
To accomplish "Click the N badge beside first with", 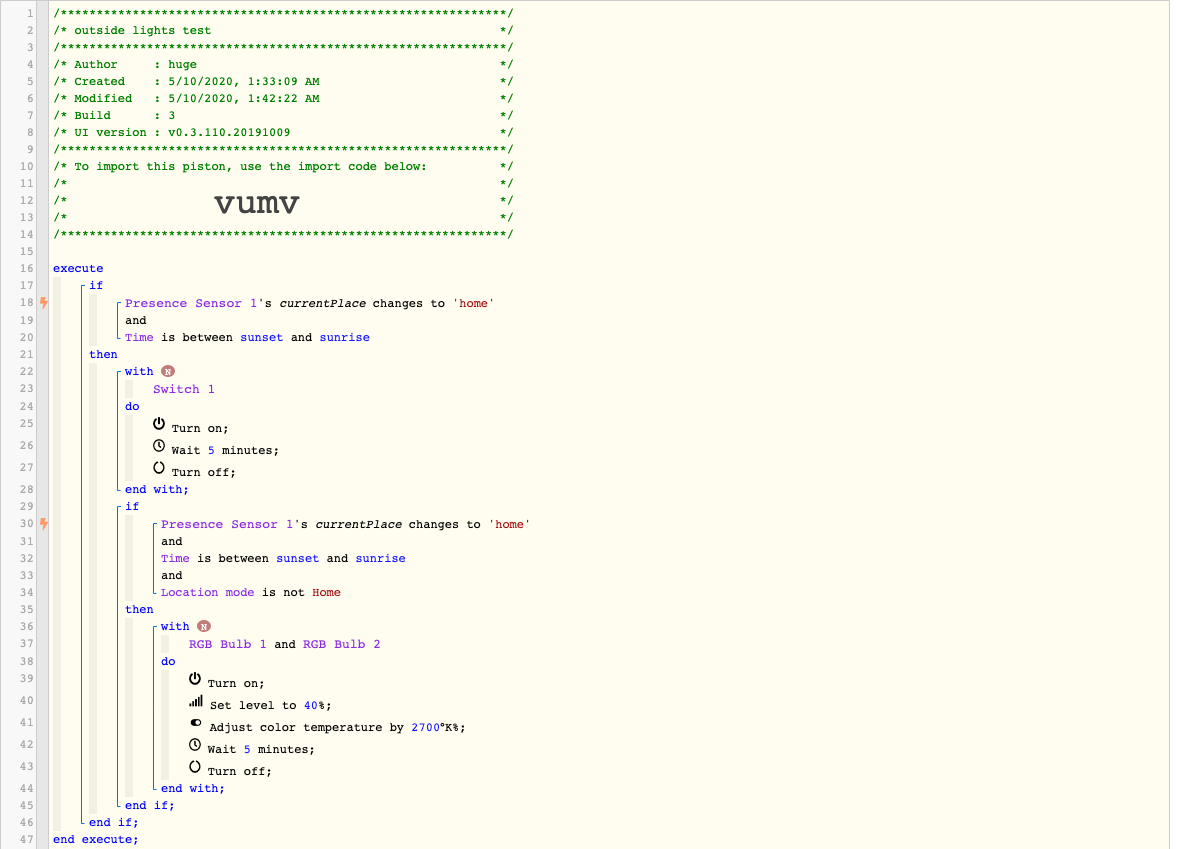I will [x=168, y=371].
